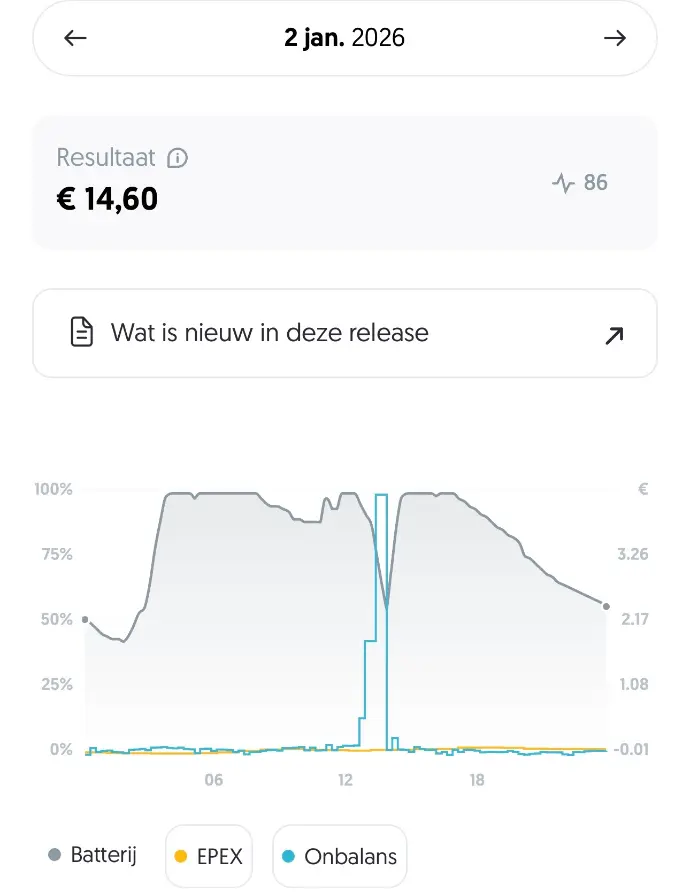
Task: Click the blue Onbalans legend dot
Action: tap(288, 856)
